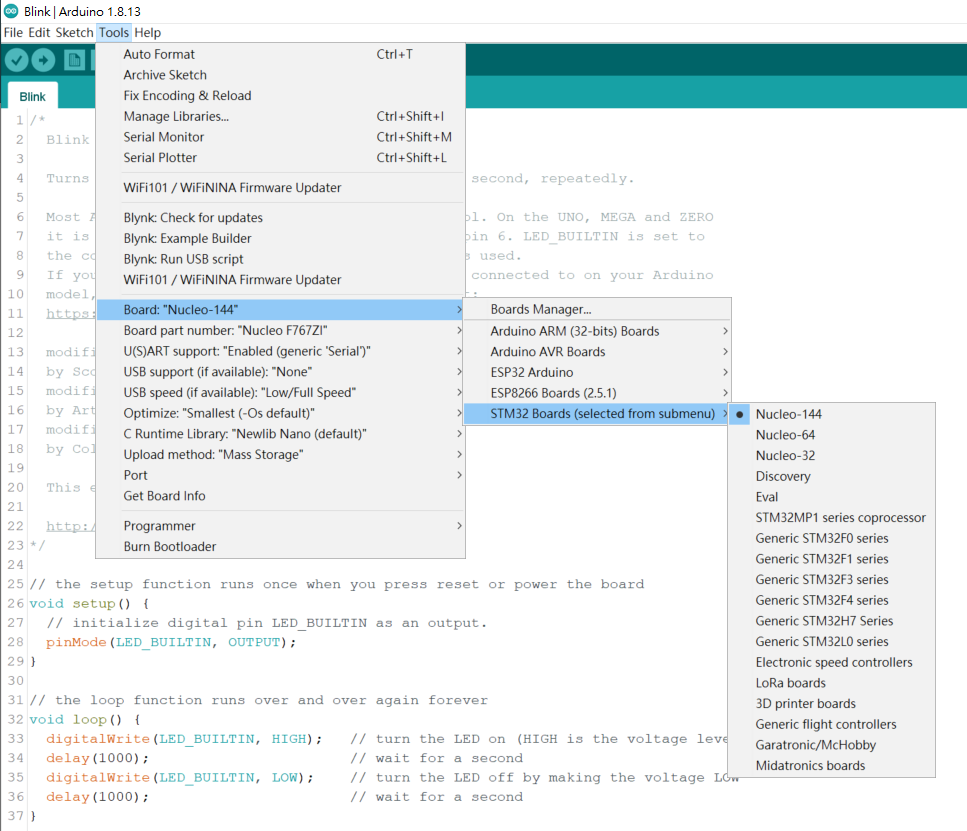This screenshot has width=967, height=831.
Task: Expand Arduino ARM (32-bits) Boards
Action: coord(597,331)
